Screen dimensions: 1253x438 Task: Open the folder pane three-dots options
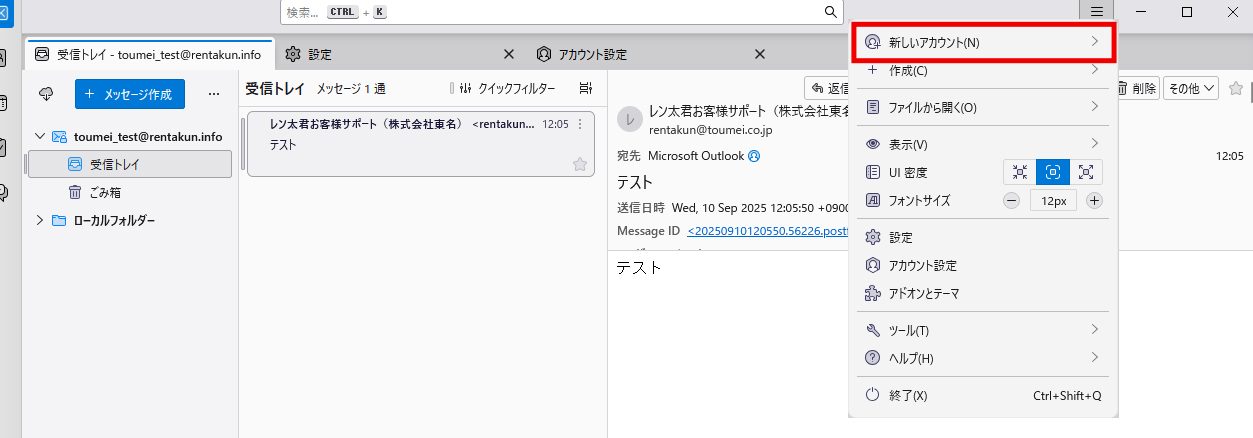tap(213, 94)
